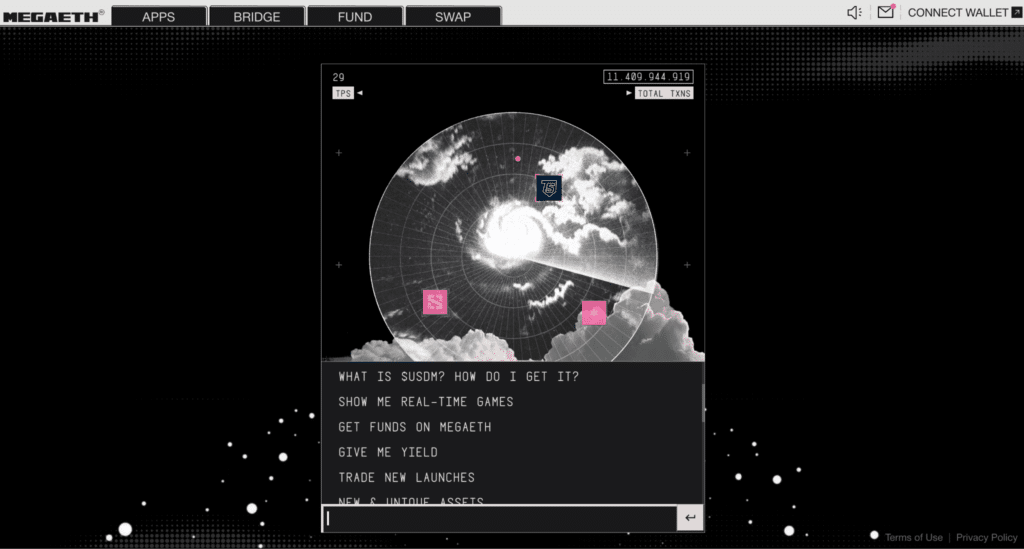Click the MEGAETH logo
This screenshot has height=549, width=1024.
pyautogui.click(x=52, y=16)
